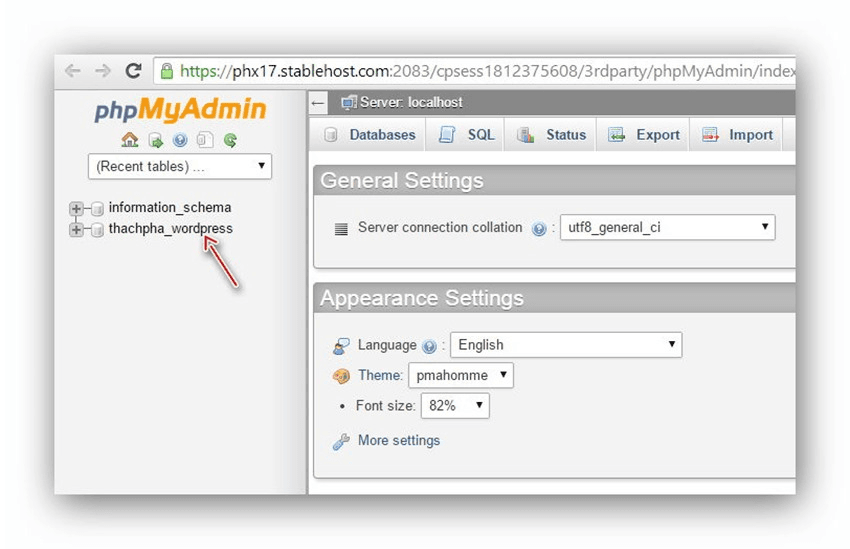Screen dimensions: 850x549
Task: Click the wrench icon for More settings
Action: point(341,442)
